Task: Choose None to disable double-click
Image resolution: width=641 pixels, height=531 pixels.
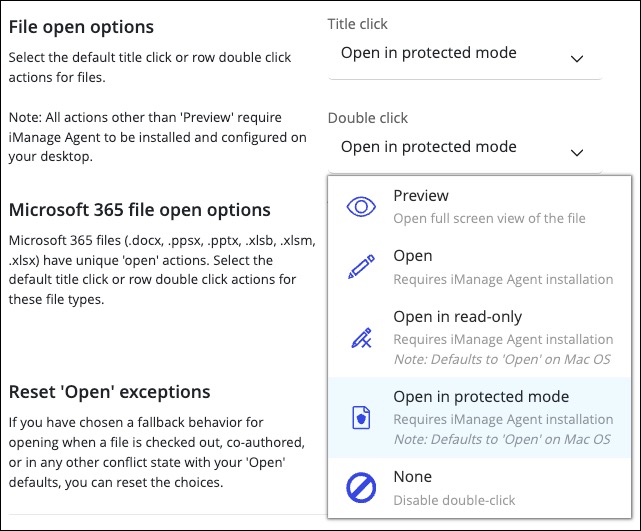Action: click(413, 477)
